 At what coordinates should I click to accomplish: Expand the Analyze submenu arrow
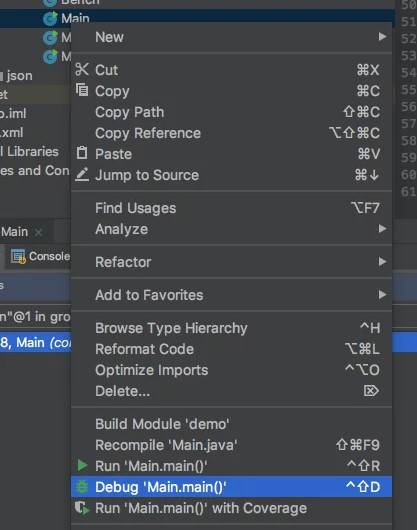[382, 229]
